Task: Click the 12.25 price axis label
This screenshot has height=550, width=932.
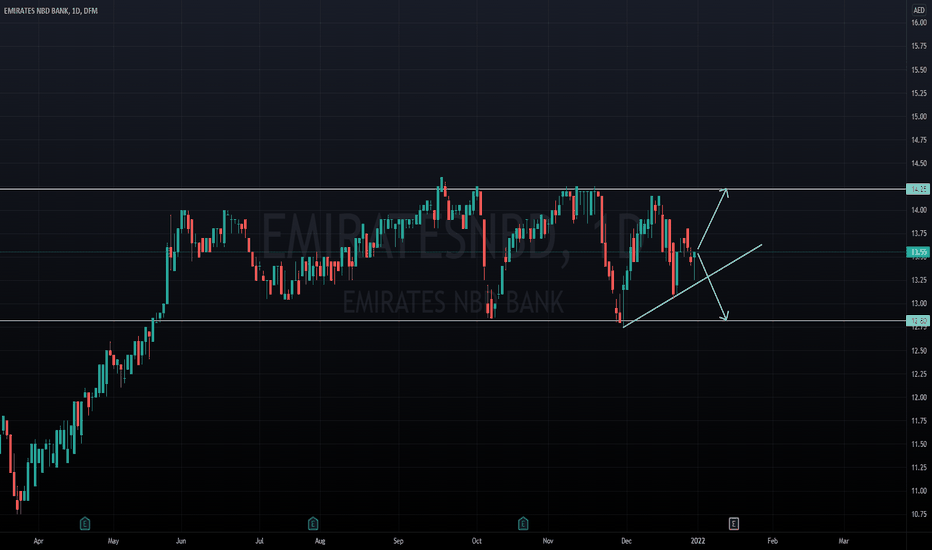Action: 919,374
